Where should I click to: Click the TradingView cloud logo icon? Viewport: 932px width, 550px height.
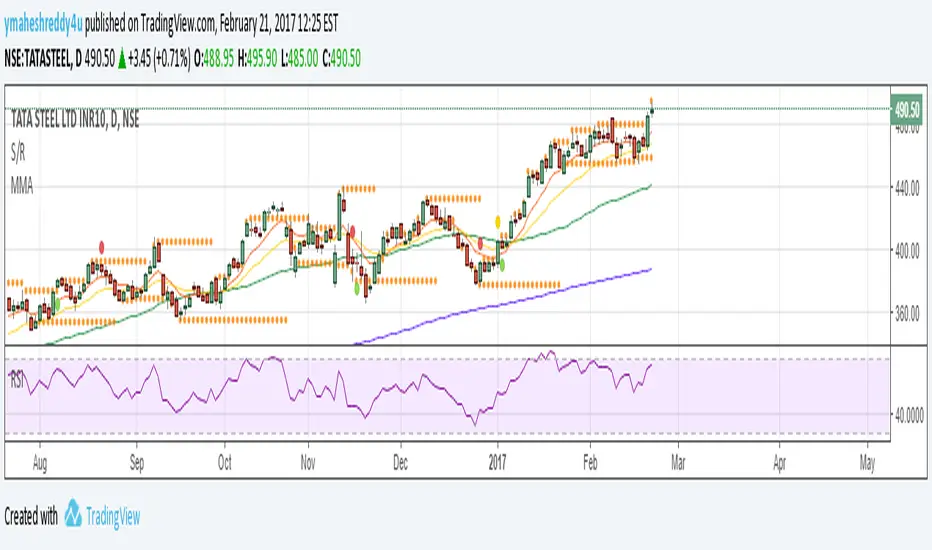[x=74, y=516]
